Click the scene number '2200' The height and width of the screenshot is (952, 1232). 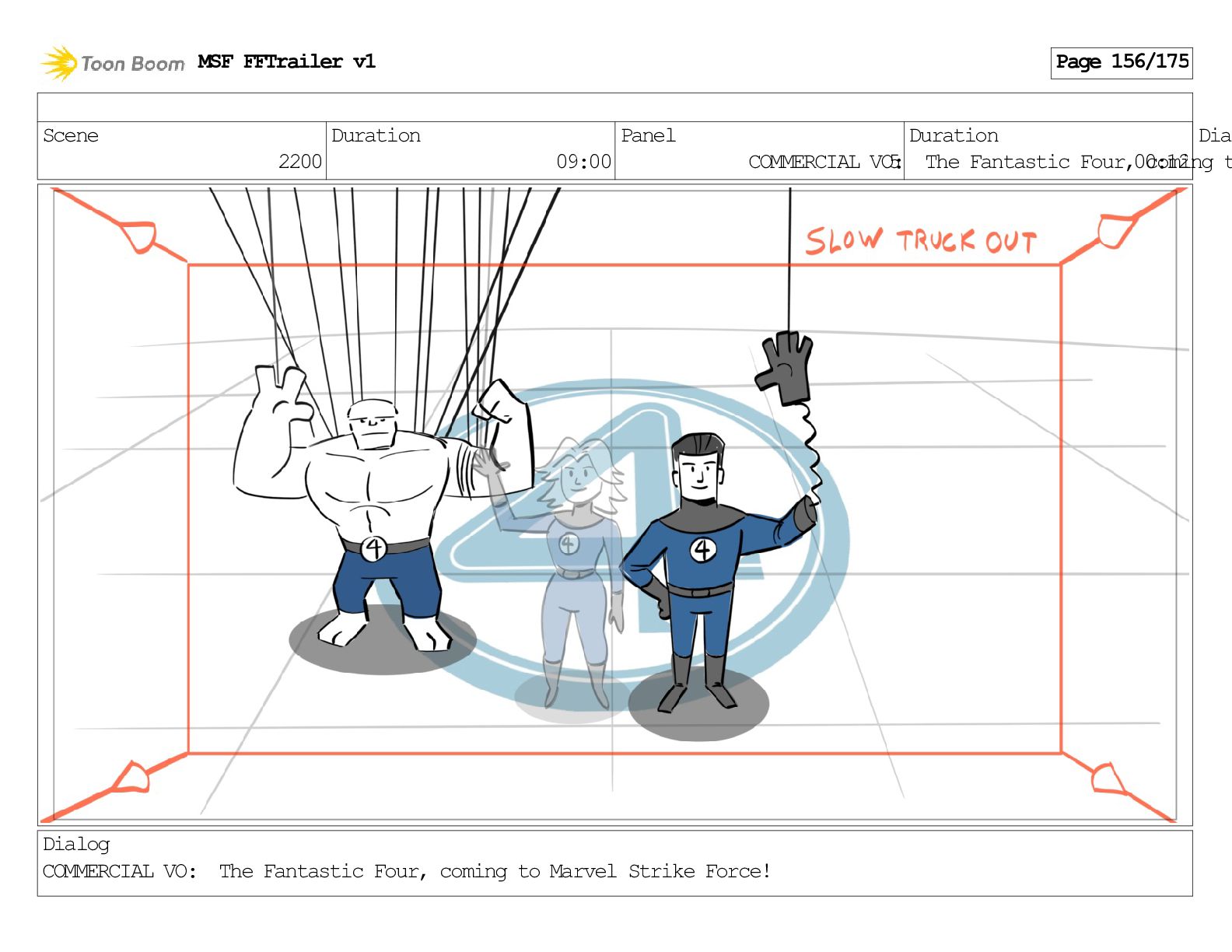tap(300, 162)
